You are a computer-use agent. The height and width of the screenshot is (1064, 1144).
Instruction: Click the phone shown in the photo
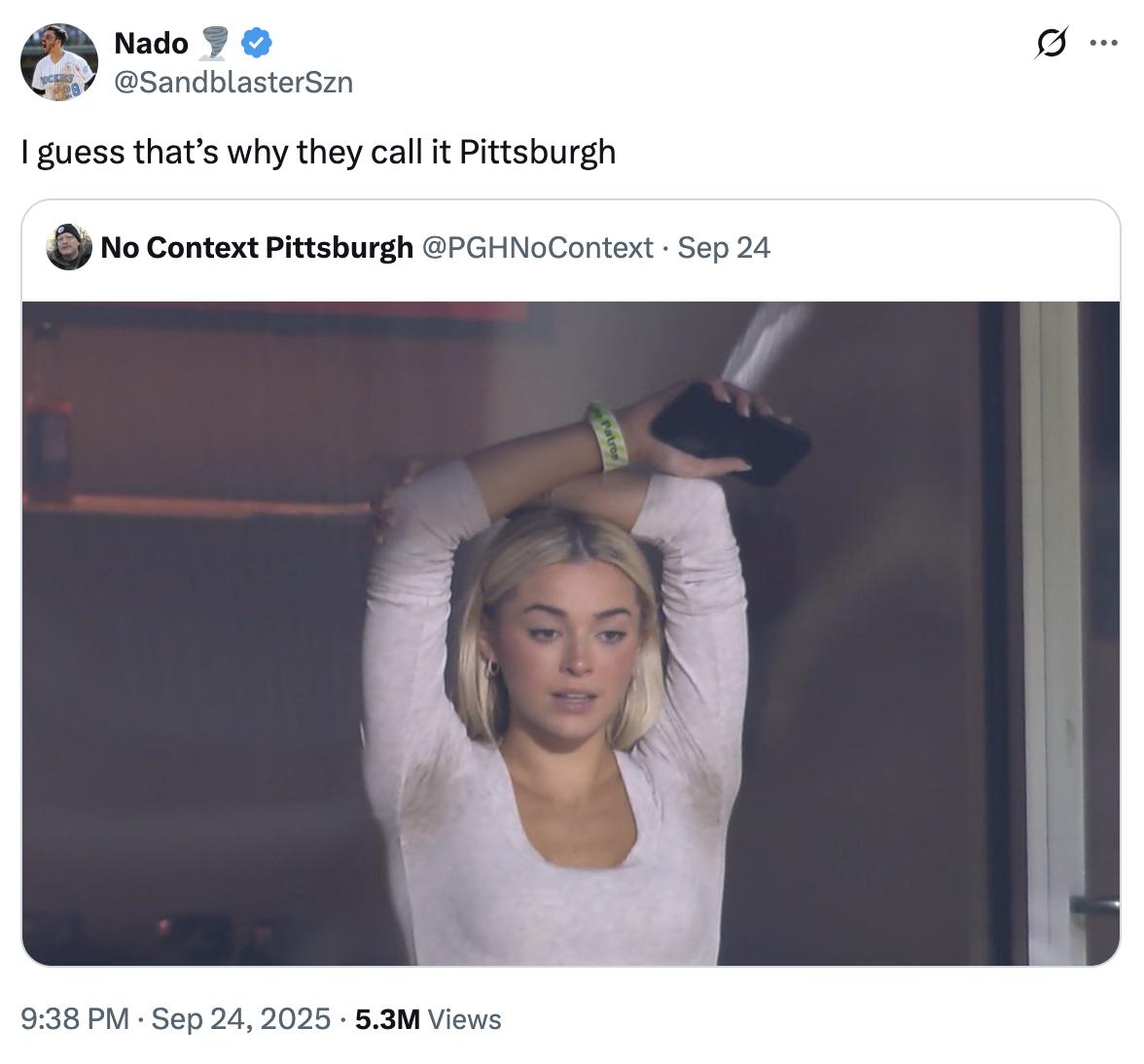(x=730, y=431)
